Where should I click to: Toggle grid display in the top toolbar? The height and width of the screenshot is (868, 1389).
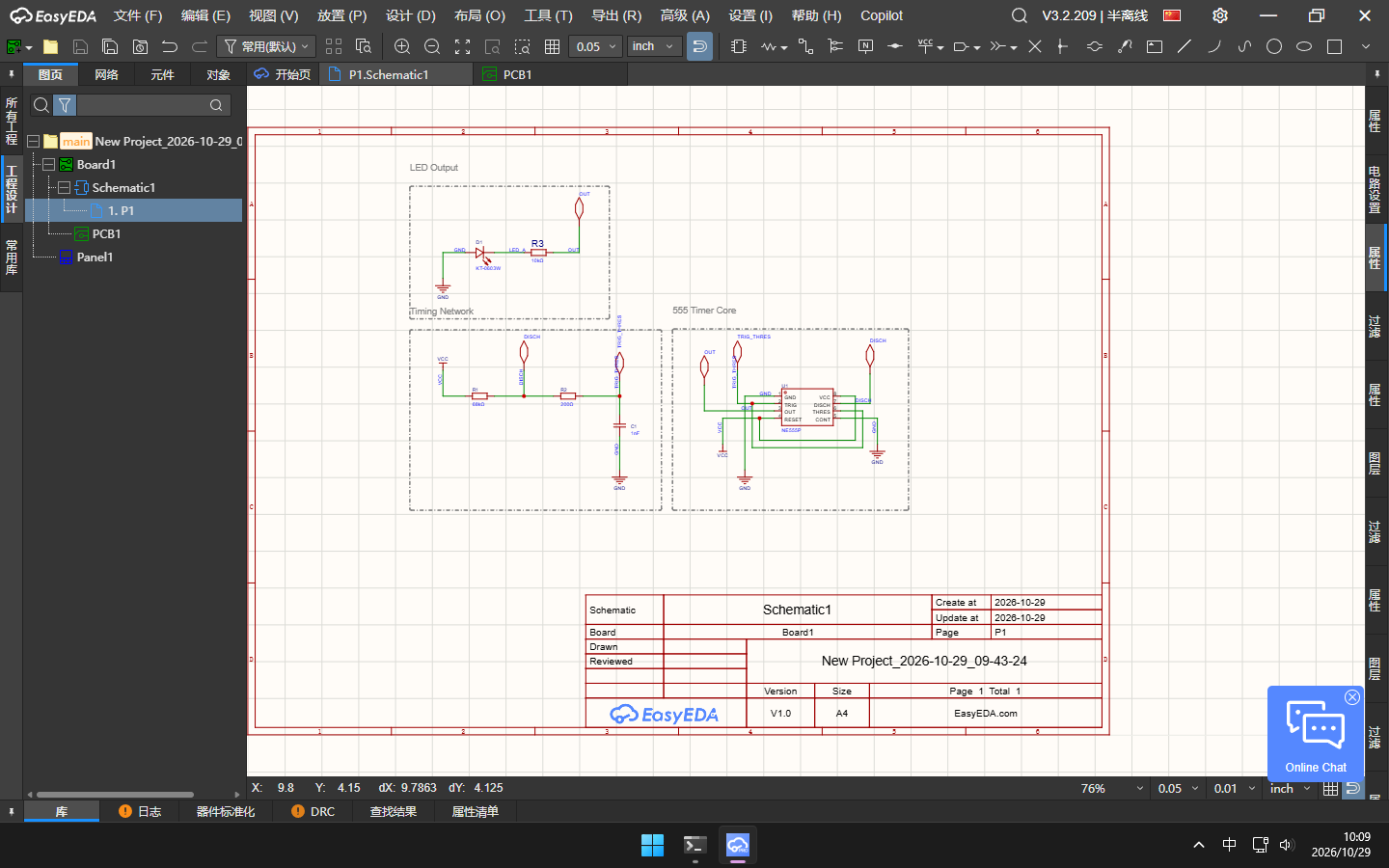(x=552, y=46)
